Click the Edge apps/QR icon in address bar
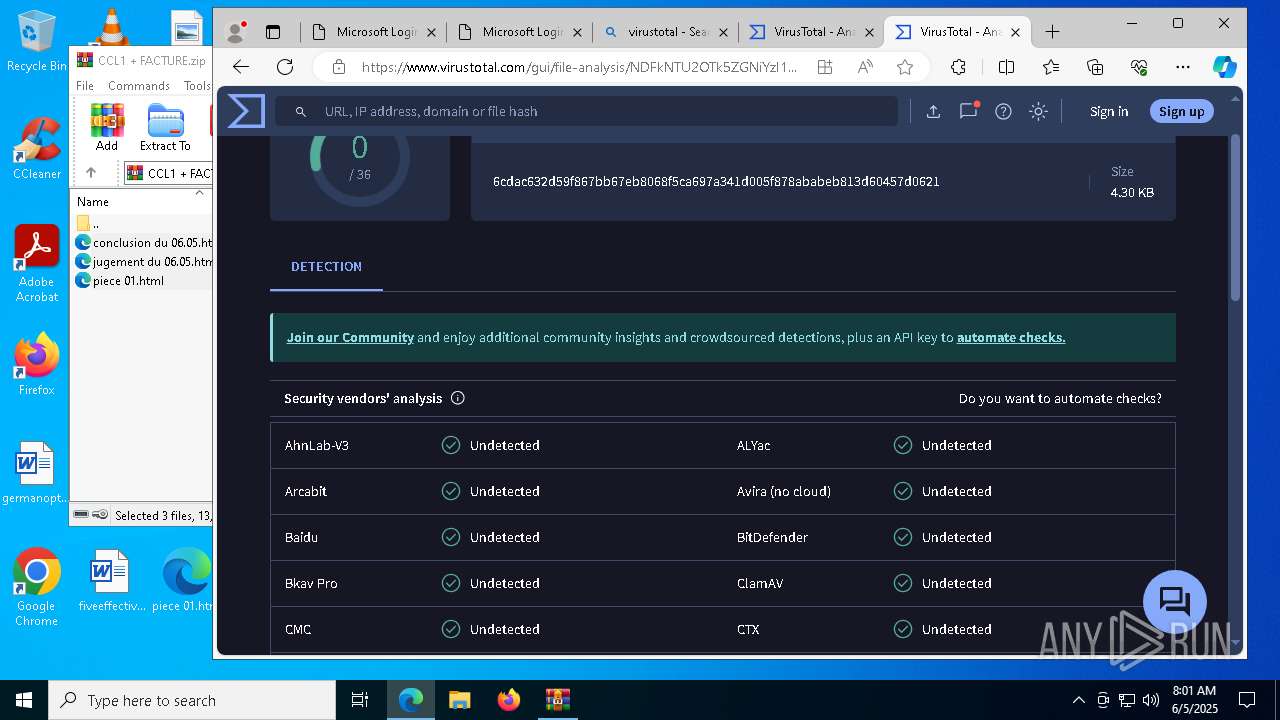Image resolution: width=1280 pixels, height=720 pixels. tap(825, 67)
